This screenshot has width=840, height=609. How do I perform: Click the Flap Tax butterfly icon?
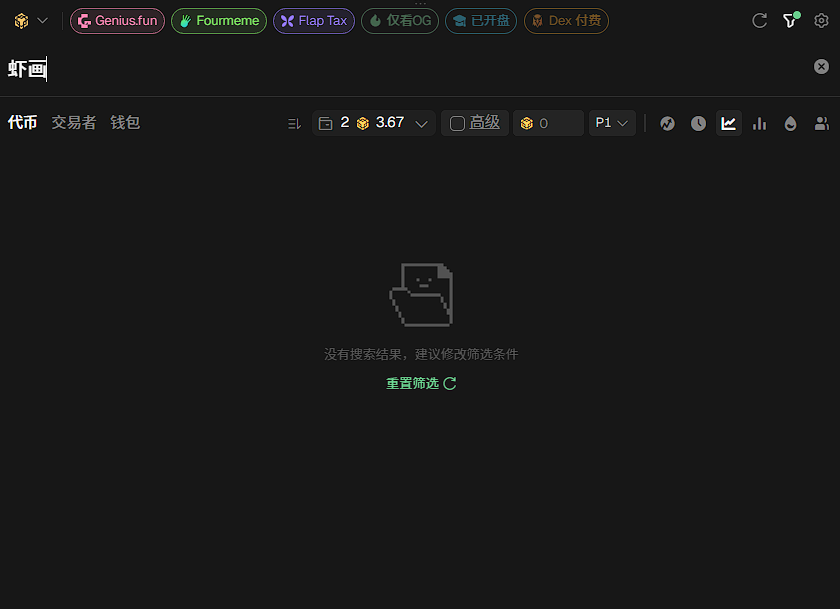(x=288, y=21)
